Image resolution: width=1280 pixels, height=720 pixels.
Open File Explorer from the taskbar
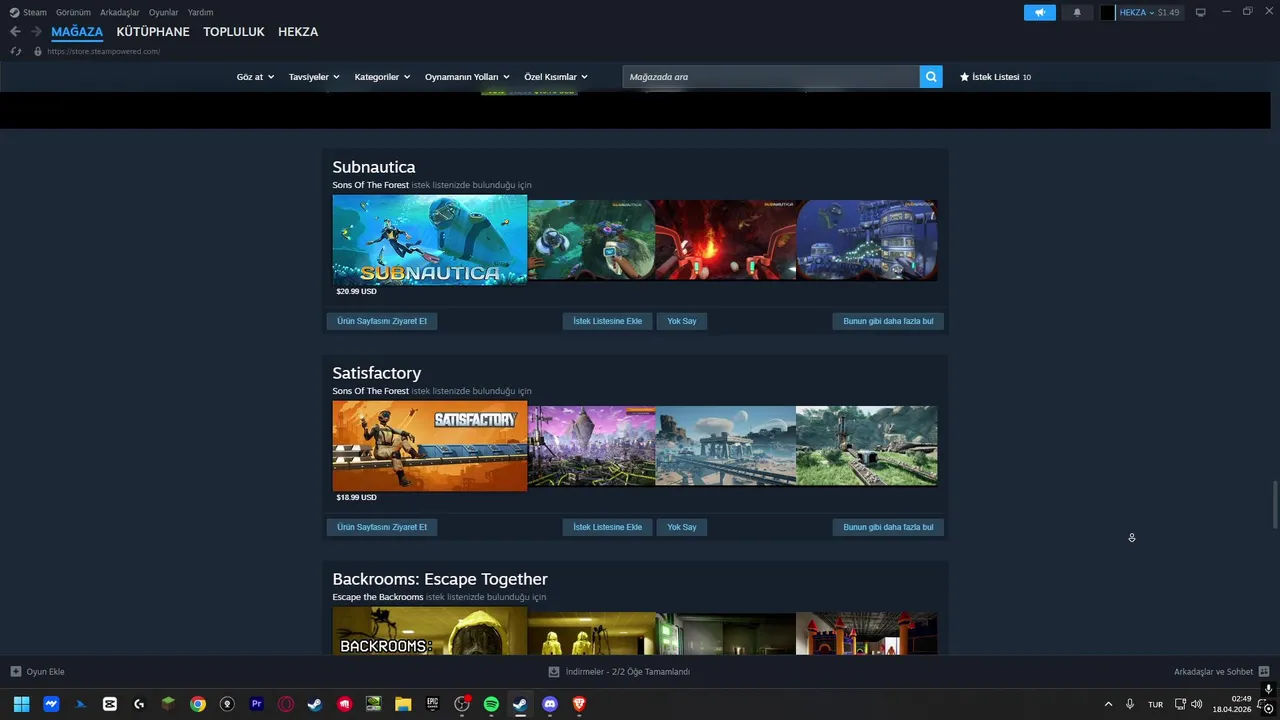(403, 704)
